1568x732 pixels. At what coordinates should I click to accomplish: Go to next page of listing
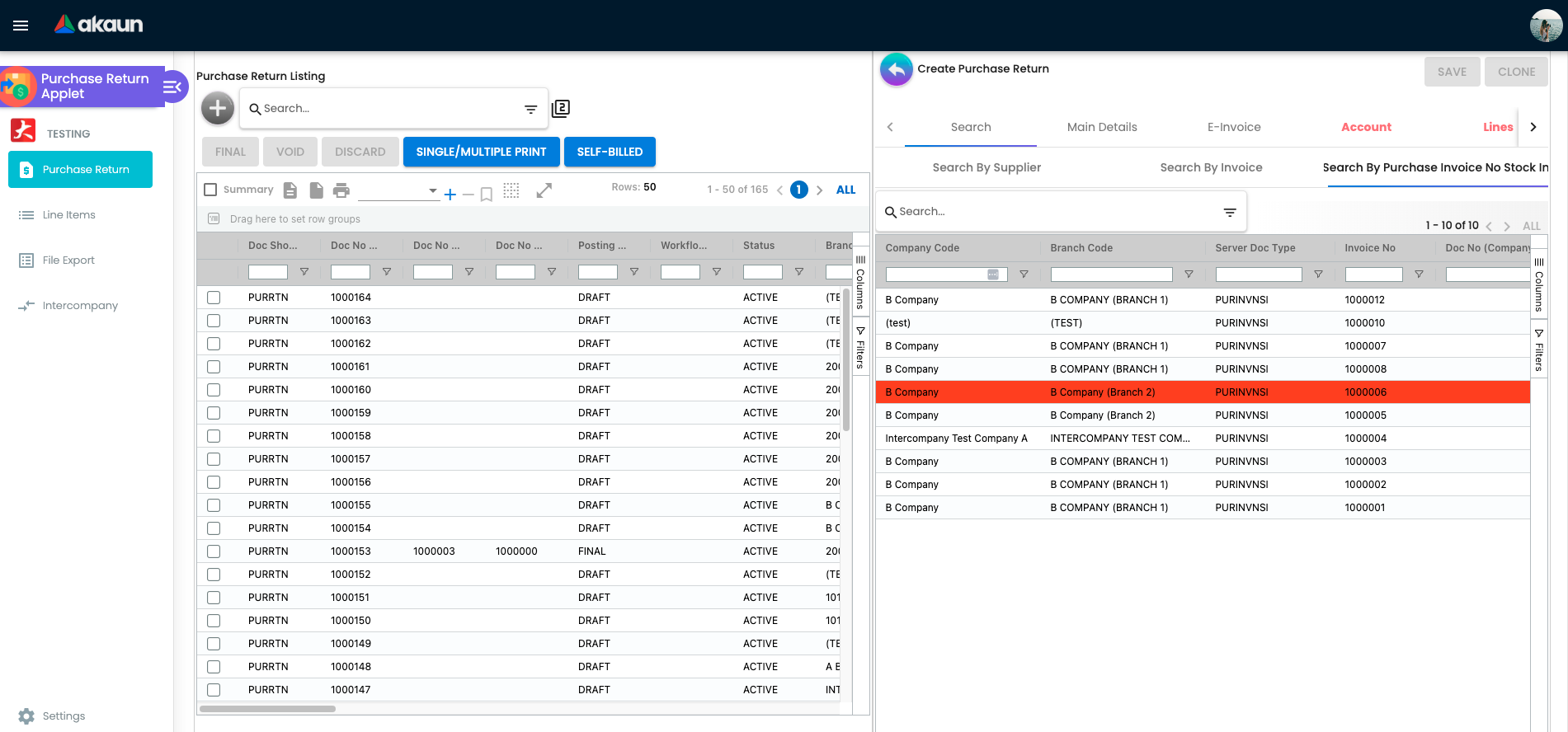click(x=819, y=190)
